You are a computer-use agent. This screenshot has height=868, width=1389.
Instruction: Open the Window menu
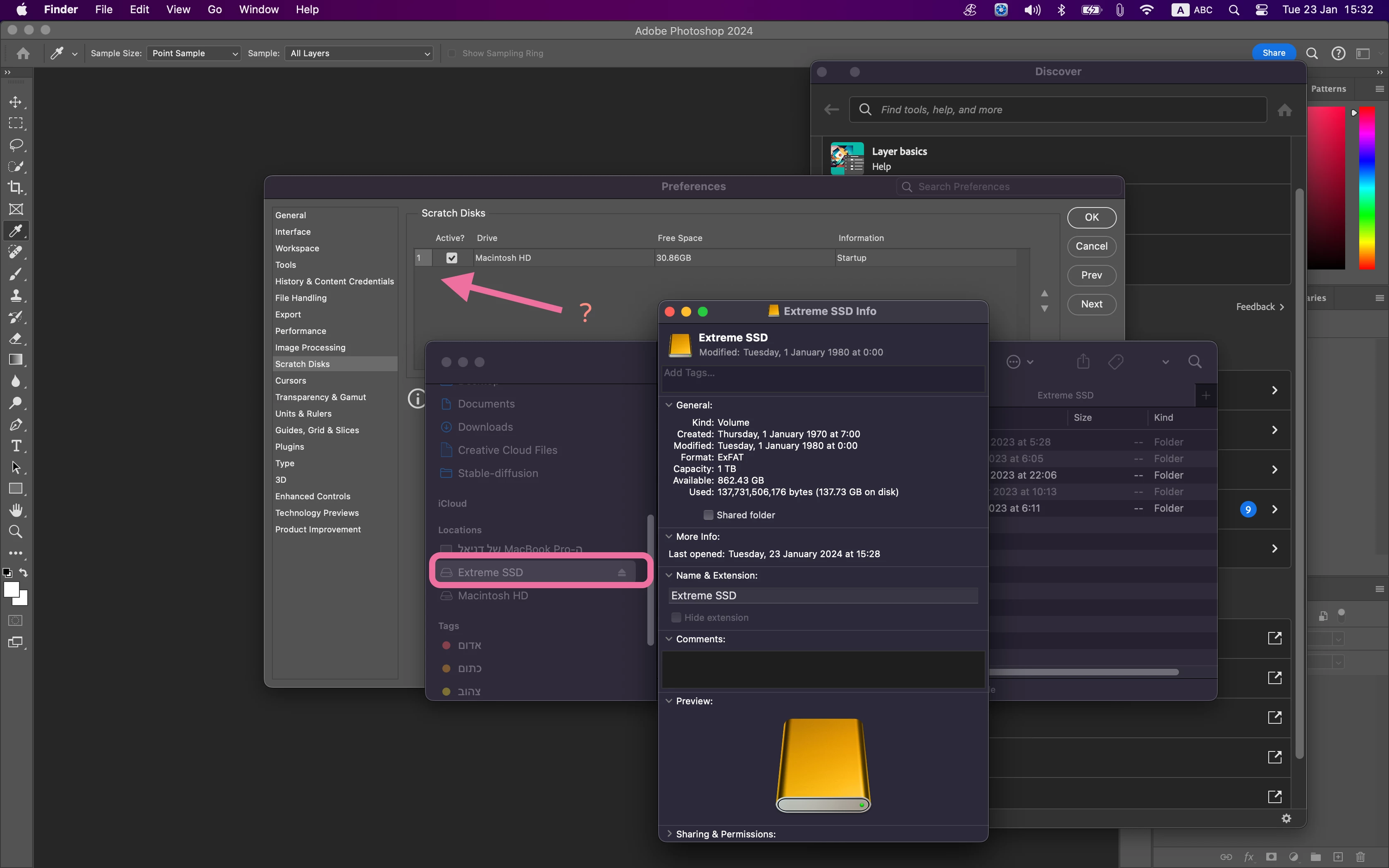pos(258,10)
